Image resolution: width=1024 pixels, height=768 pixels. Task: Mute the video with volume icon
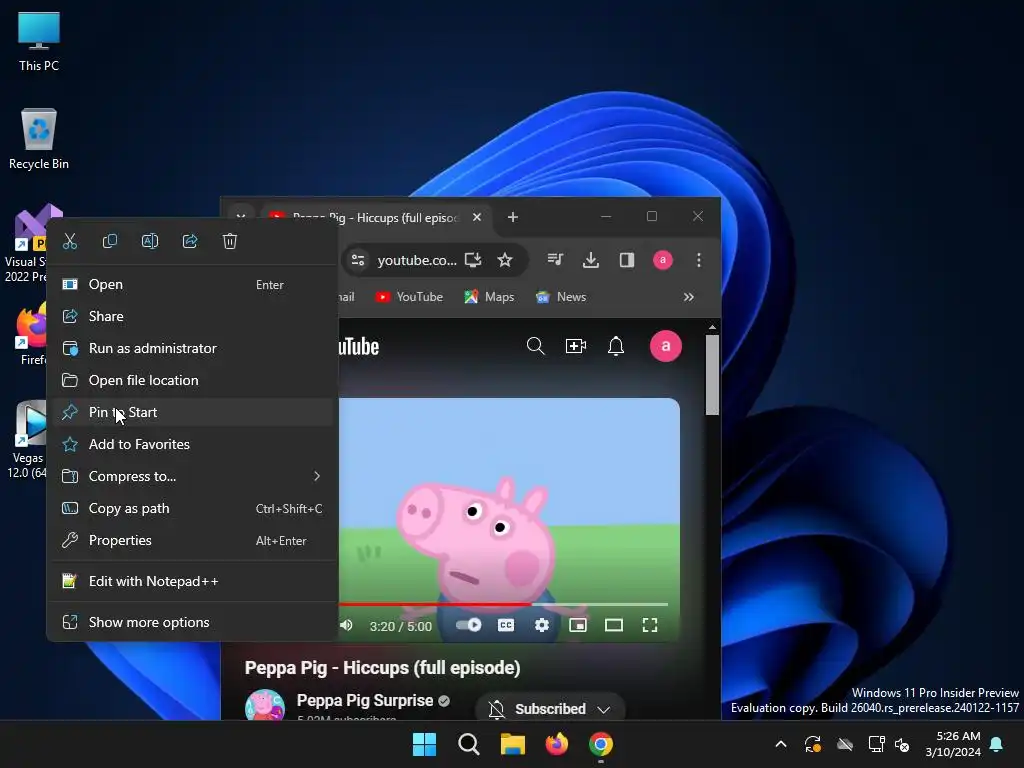346,626
